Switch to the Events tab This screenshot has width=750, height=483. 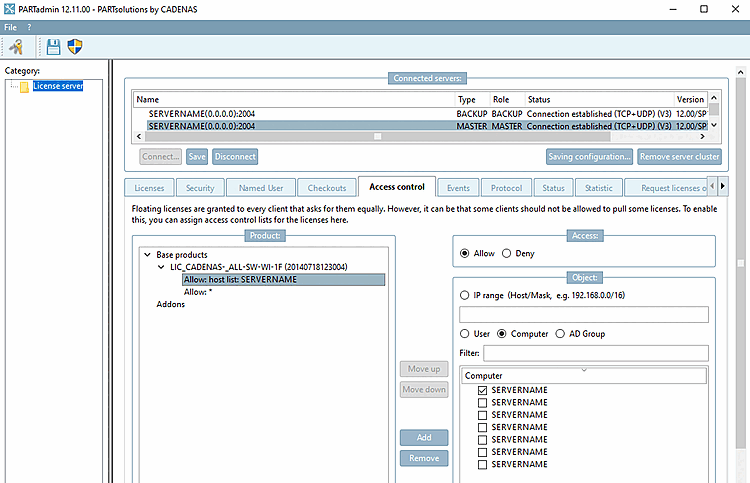click(x=458, y=188)
